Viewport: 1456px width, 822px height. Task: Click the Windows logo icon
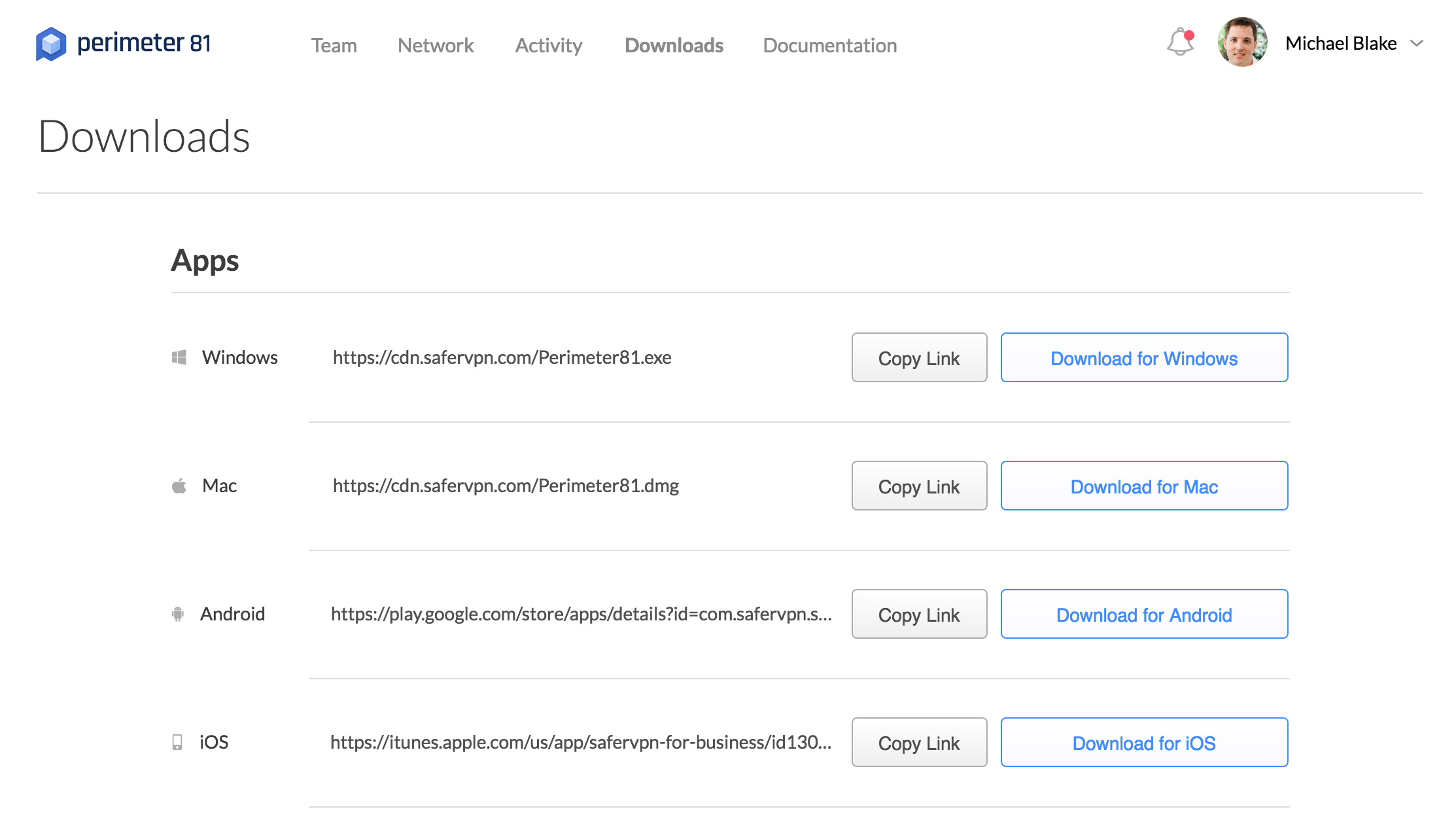tap(179, 357)
